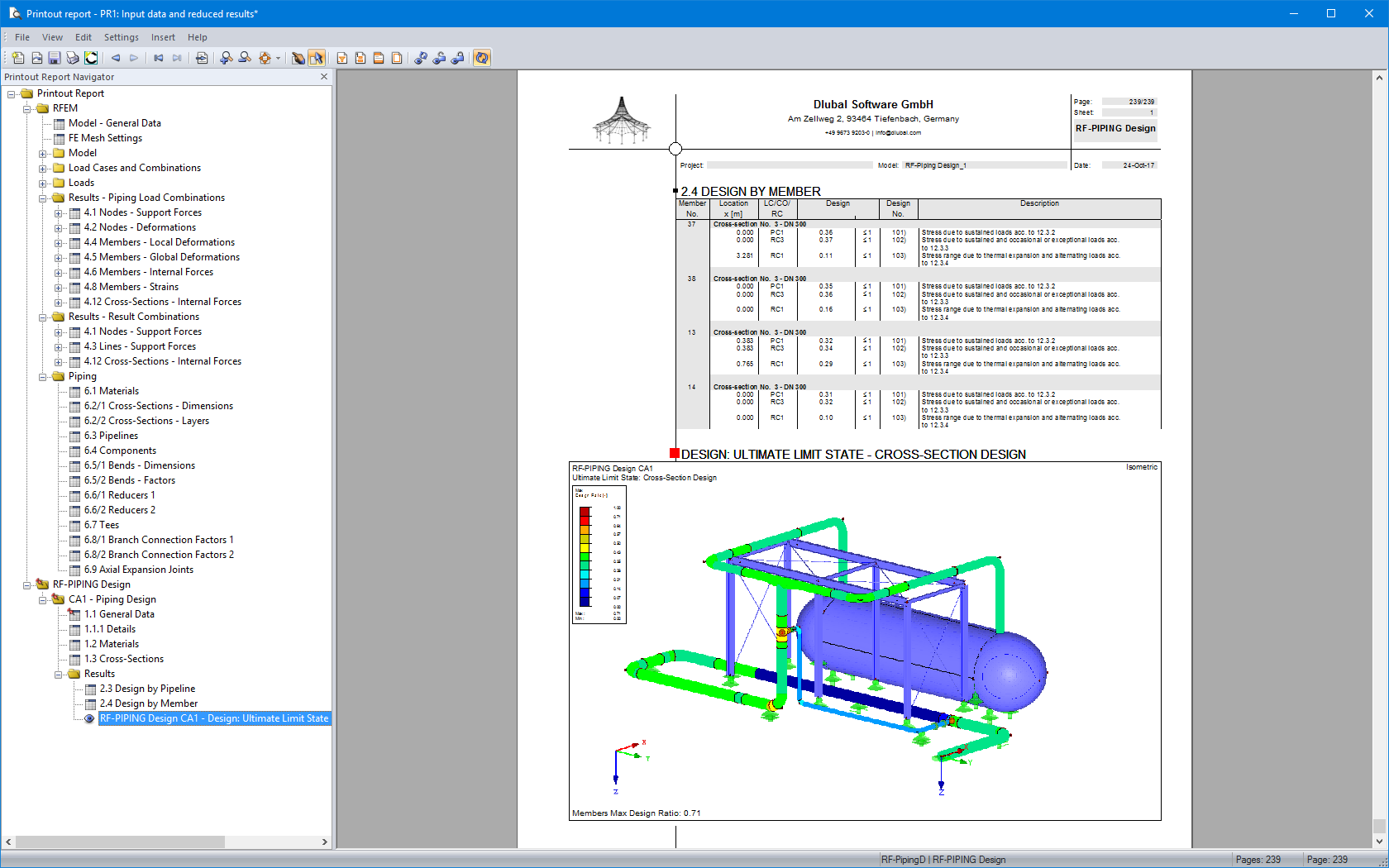Select 6.1 Materials tree item

pos(111,391)
